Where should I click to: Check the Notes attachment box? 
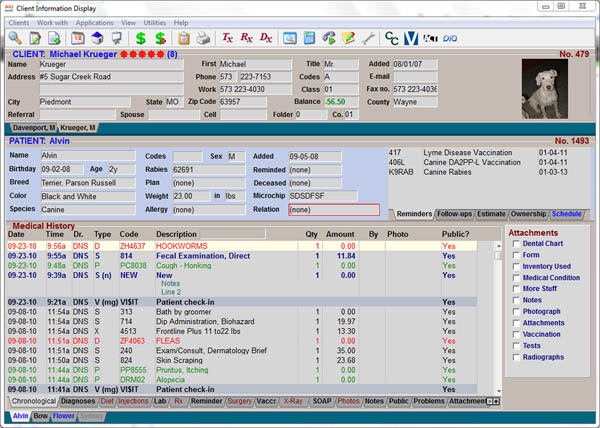point(516,300)
